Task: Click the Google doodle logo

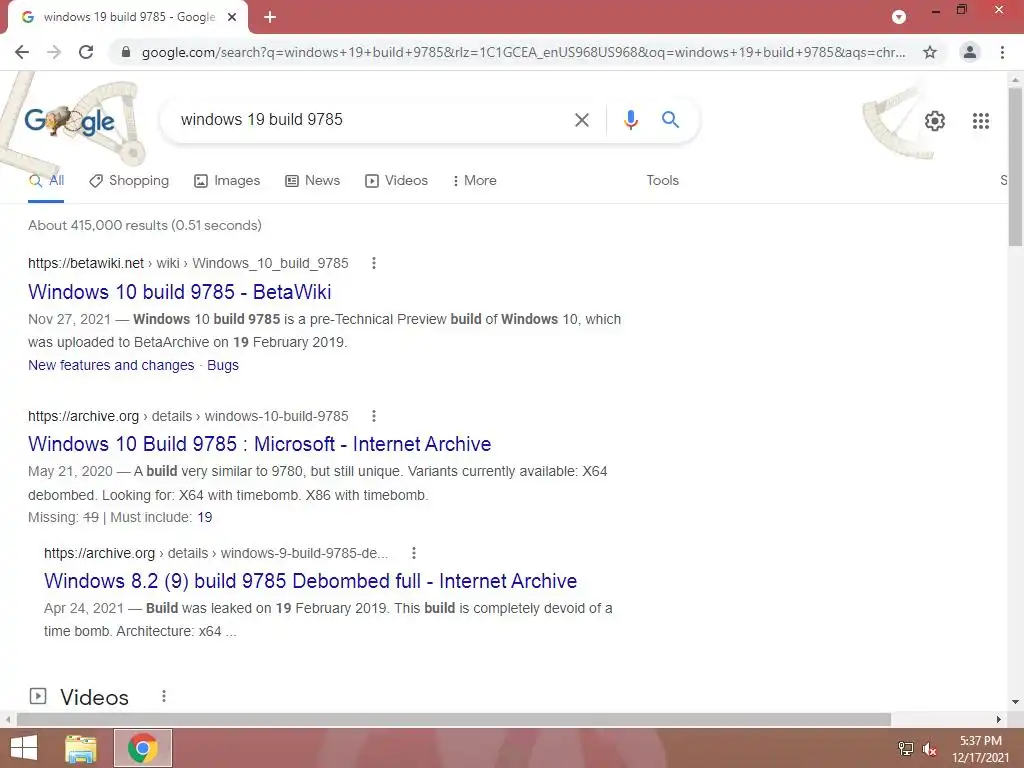Action: 69,121
